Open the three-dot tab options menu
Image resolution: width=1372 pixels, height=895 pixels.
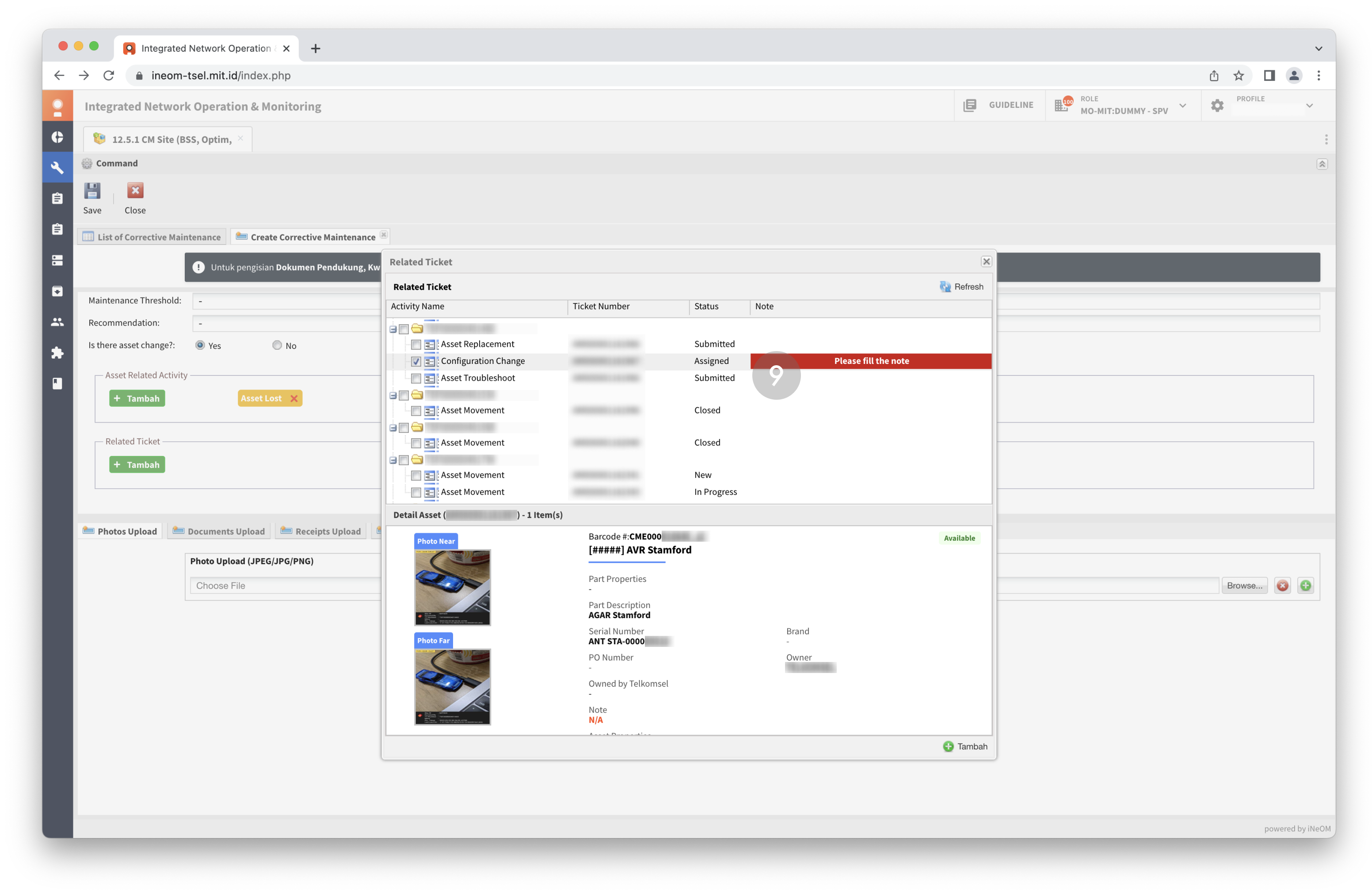(x=1326, y=140)
